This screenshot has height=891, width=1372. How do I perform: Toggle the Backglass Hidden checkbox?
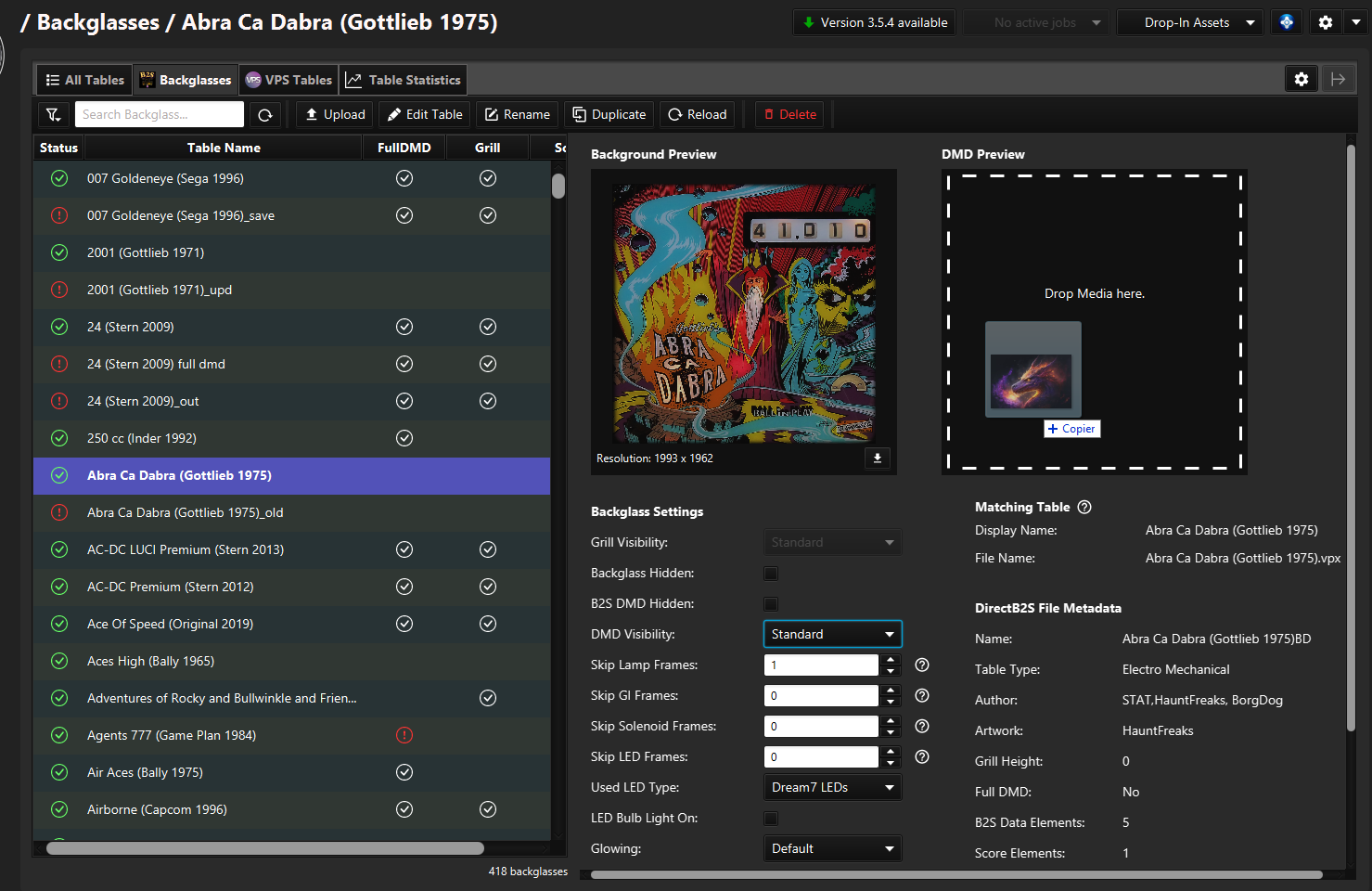(x=771, y=574)
